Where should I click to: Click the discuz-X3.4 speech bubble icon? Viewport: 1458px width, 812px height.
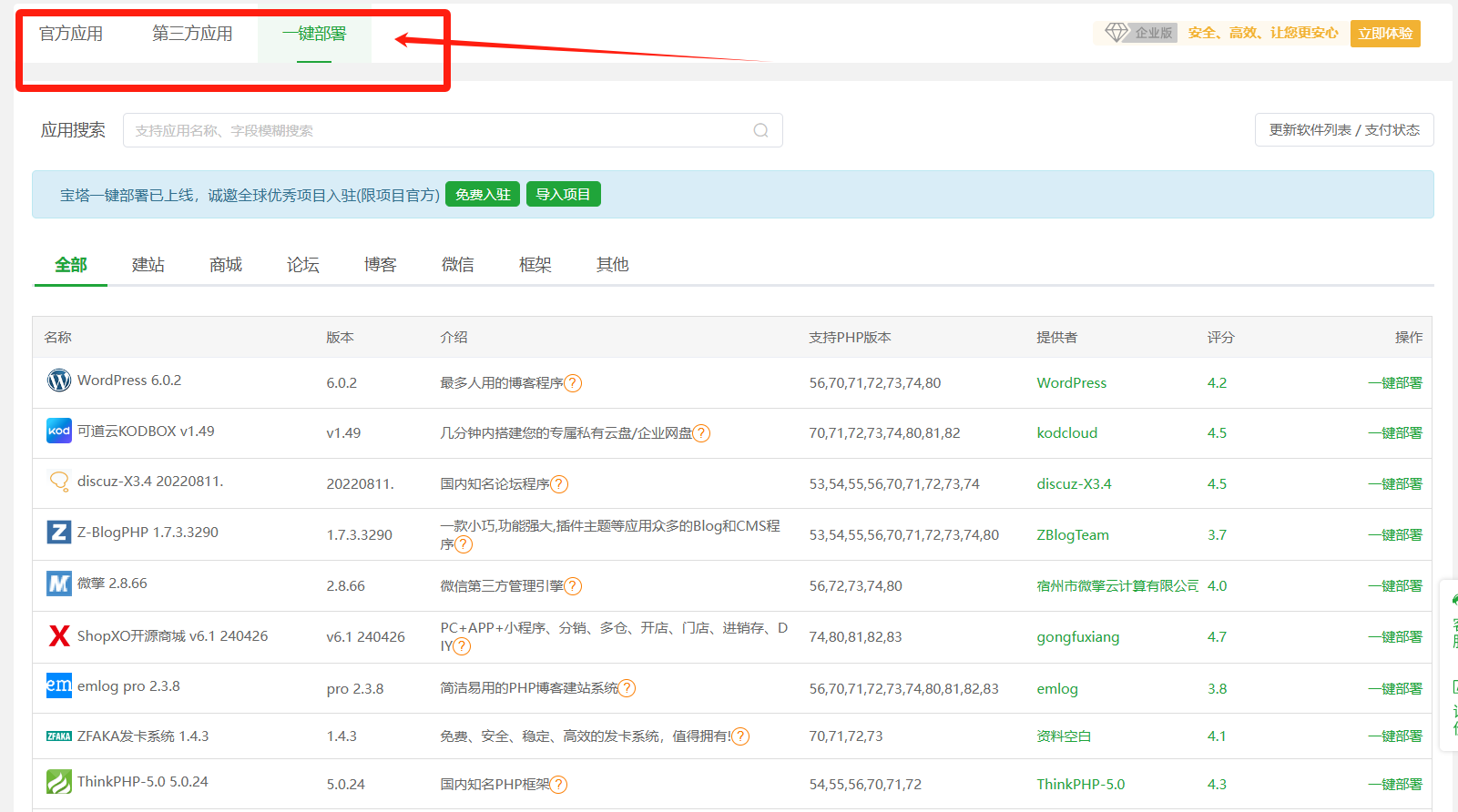pos(59,481)
